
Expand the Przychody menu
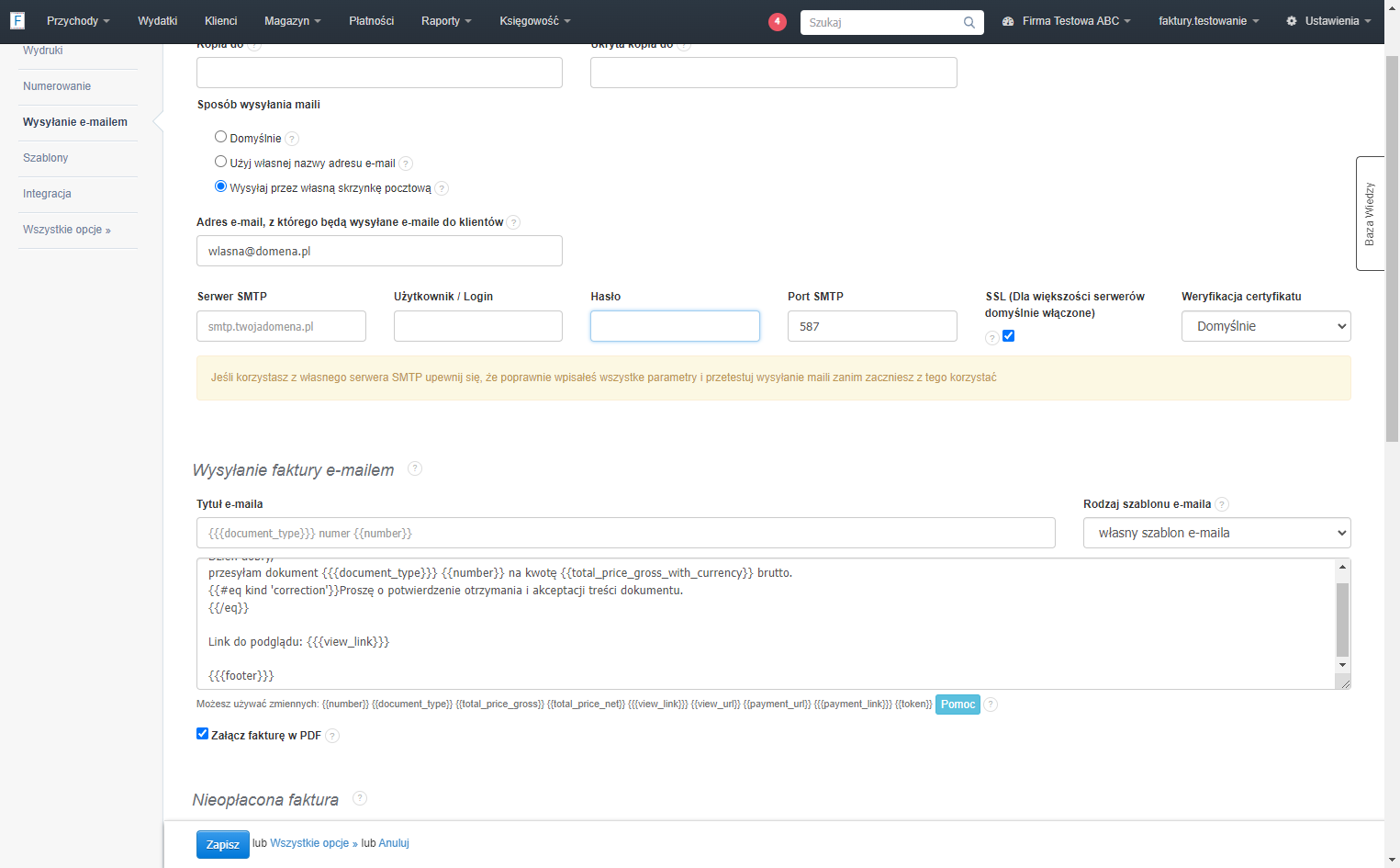(x=78, y=21)
